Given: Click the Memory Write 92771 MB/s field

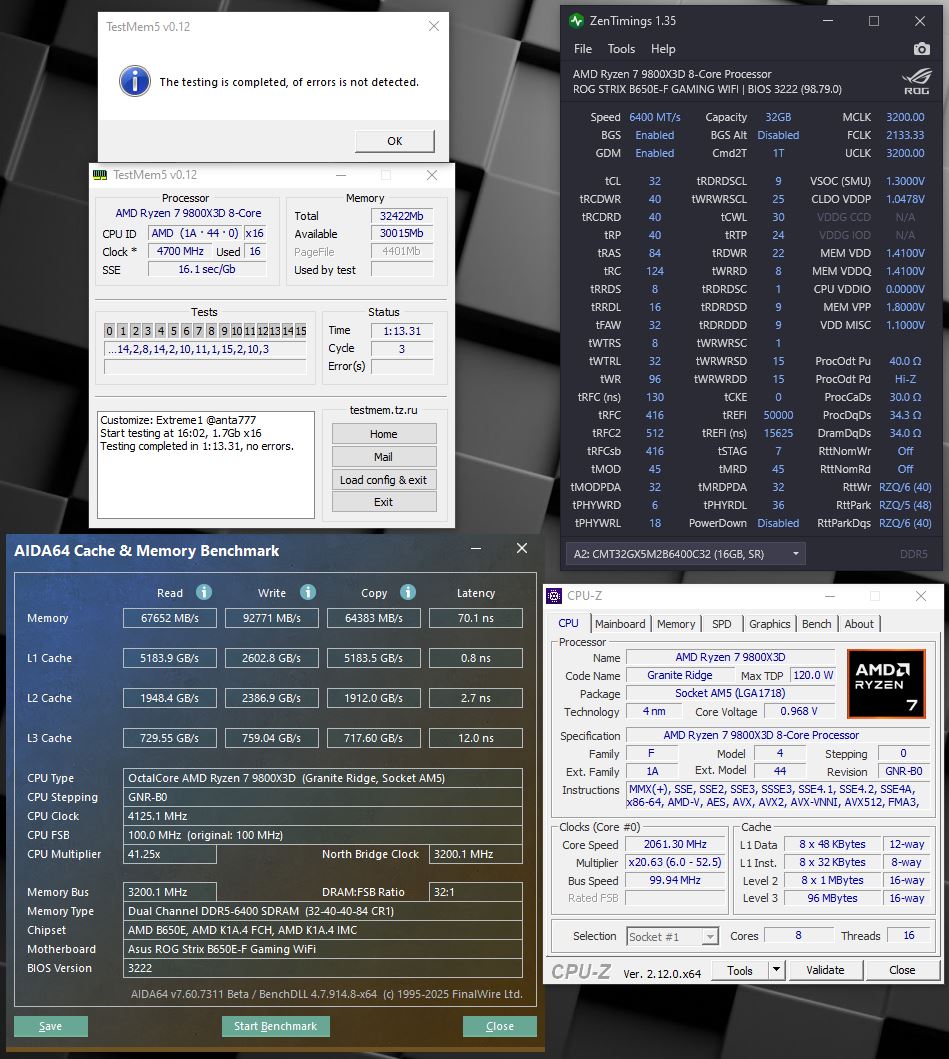Looking at the screenshot, I should click(272, 618).
